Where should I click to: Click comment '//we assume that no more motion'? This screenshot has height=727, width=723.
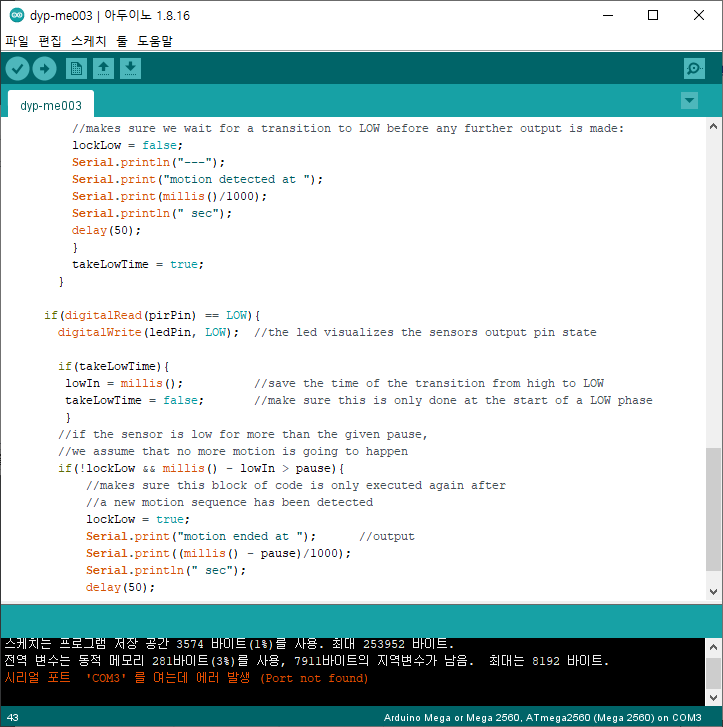(x=233, y=451)
